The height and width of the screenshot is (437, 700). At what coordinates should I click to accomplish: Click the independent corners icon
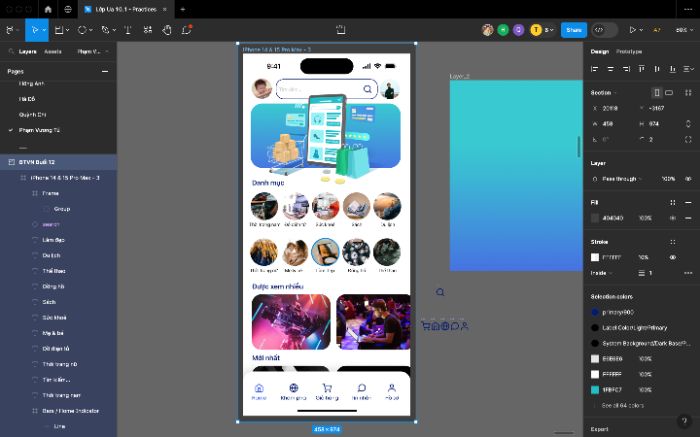click(688, 139)
